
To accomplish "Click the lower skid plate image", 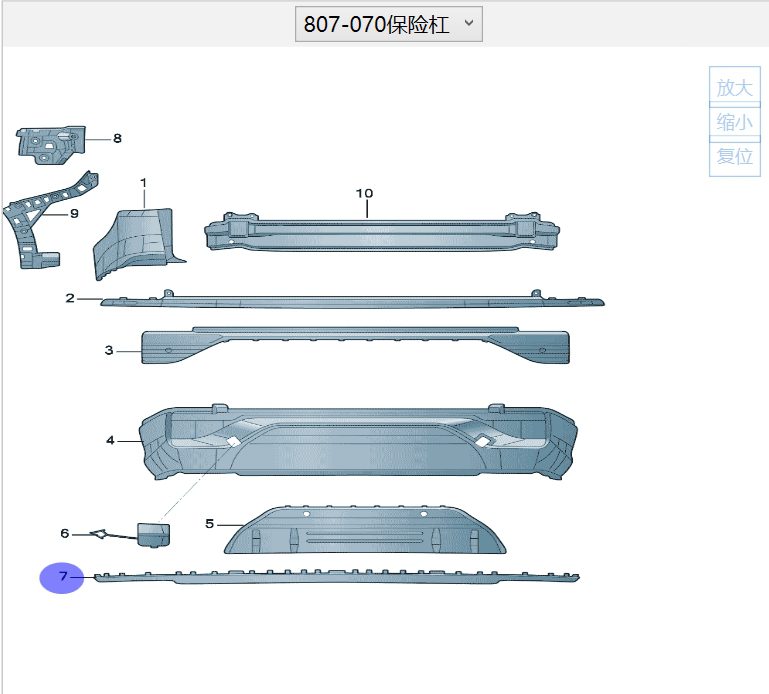I will 365,530.
